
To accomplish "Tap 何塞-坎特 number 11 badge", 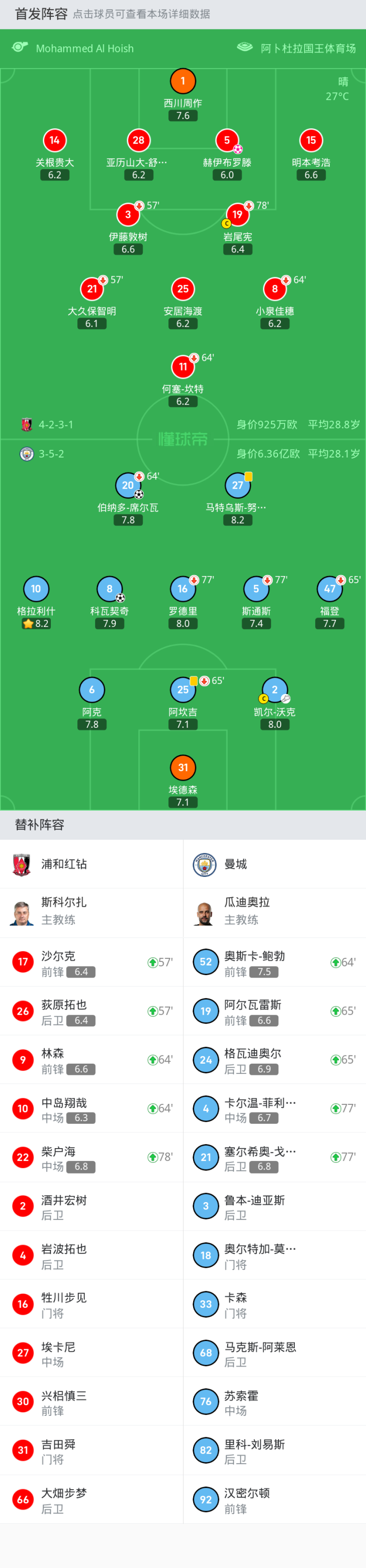I will [182, 366].
